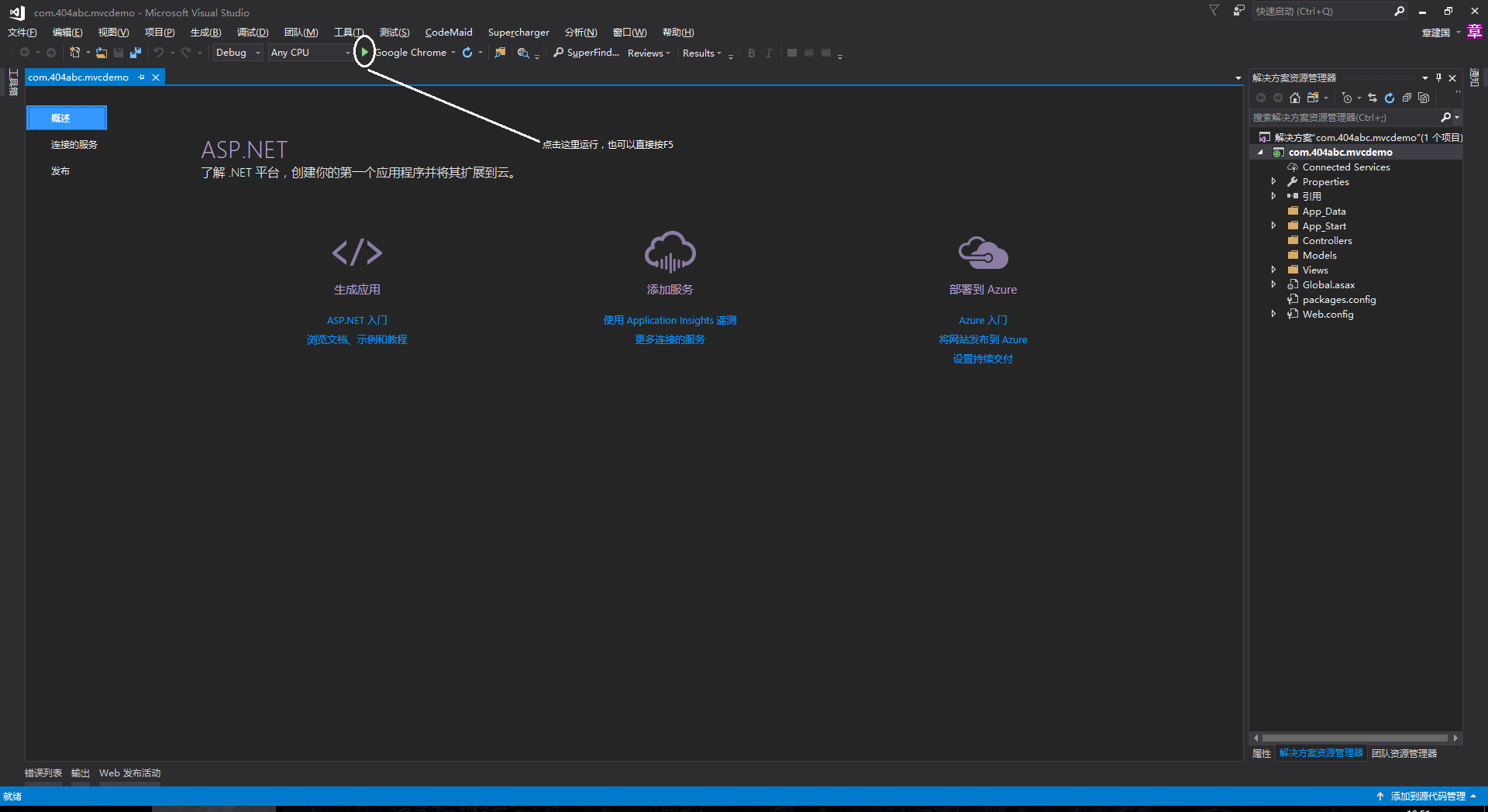Click the Home icon in Solution Explorer

1295,98
